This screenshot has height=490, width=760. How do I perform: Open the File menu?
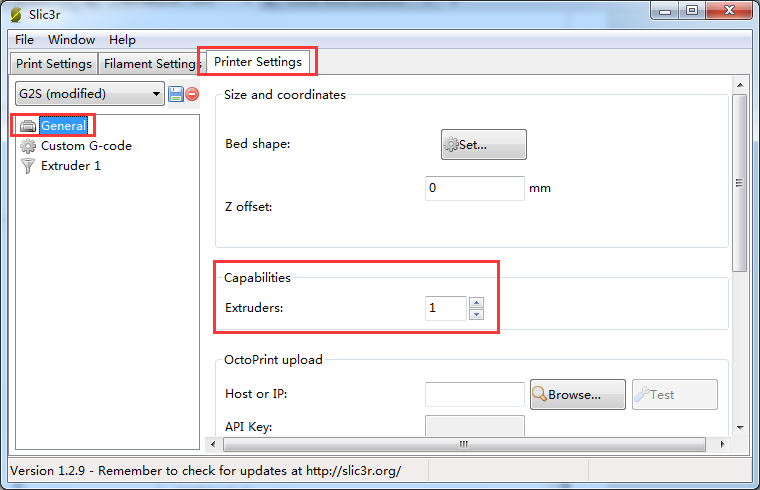click(x=24, y=40)
